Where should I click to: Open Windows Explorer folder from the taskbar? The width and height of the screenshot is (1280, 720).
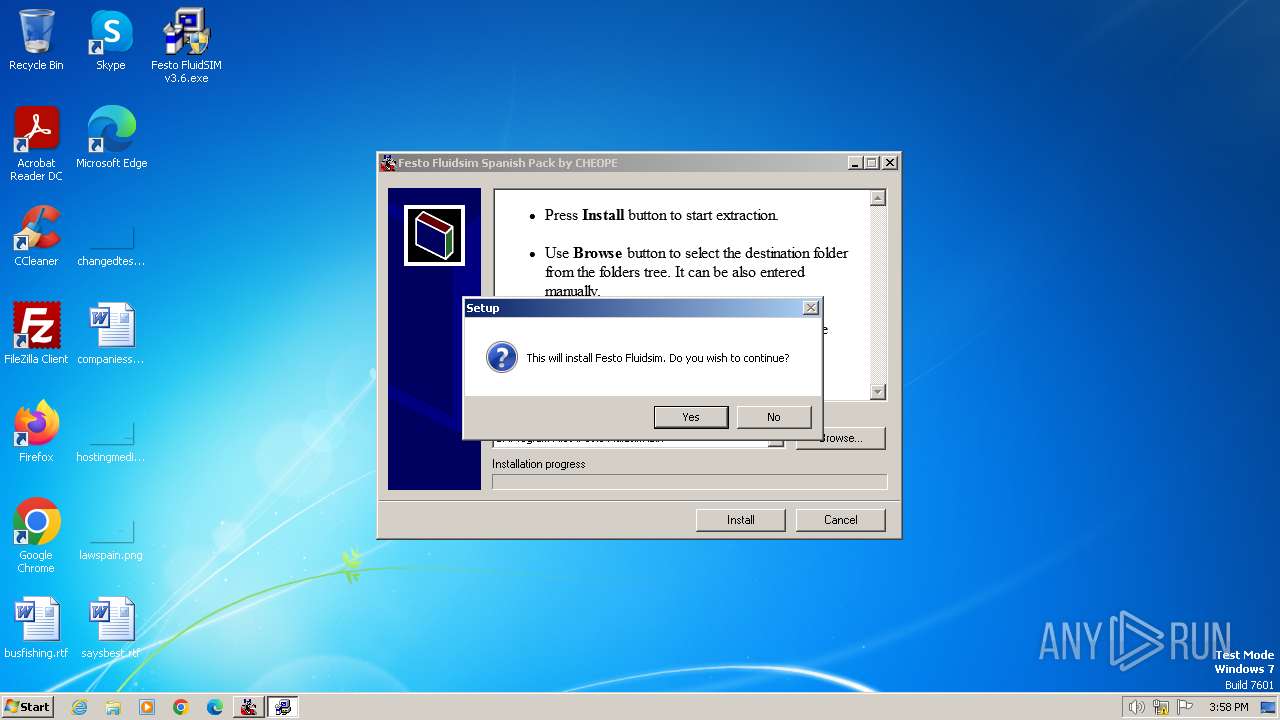coord(113,707)
